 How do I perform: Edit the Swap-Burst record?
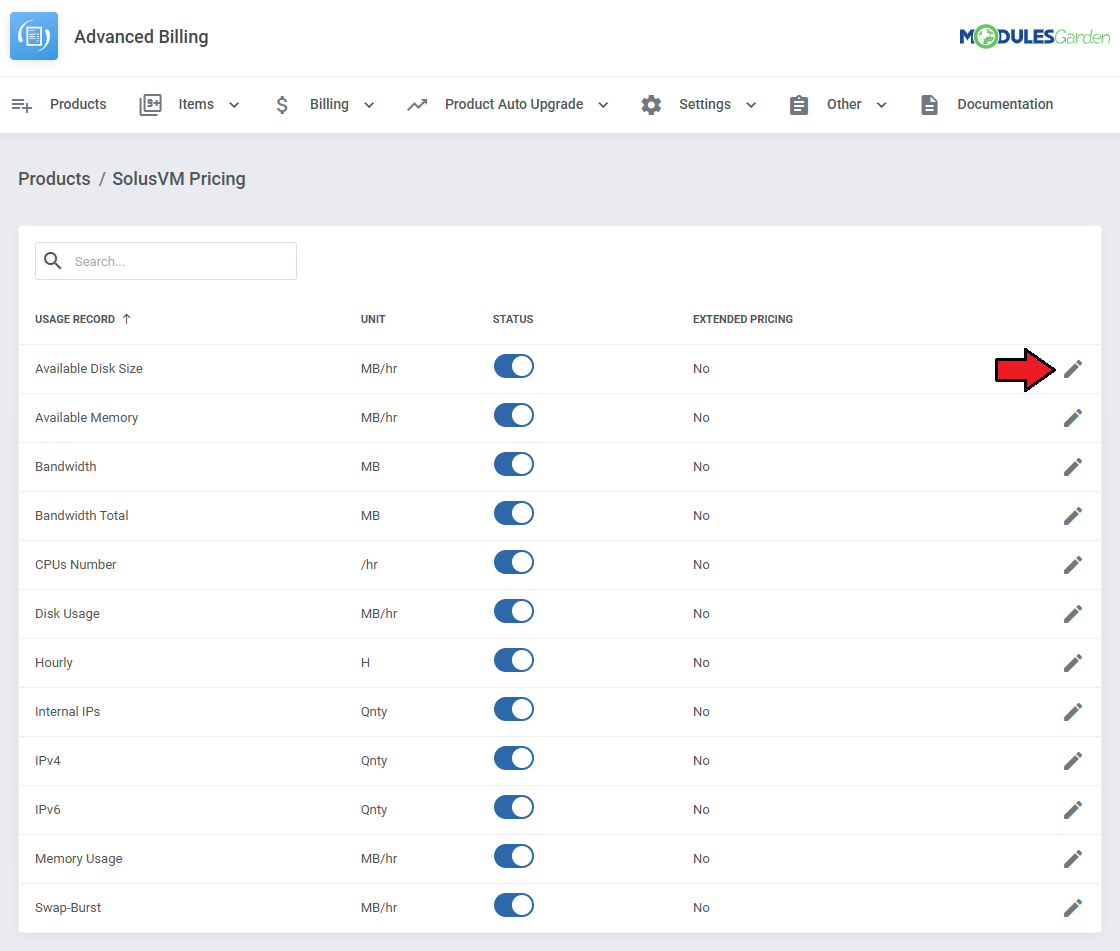1072,907
